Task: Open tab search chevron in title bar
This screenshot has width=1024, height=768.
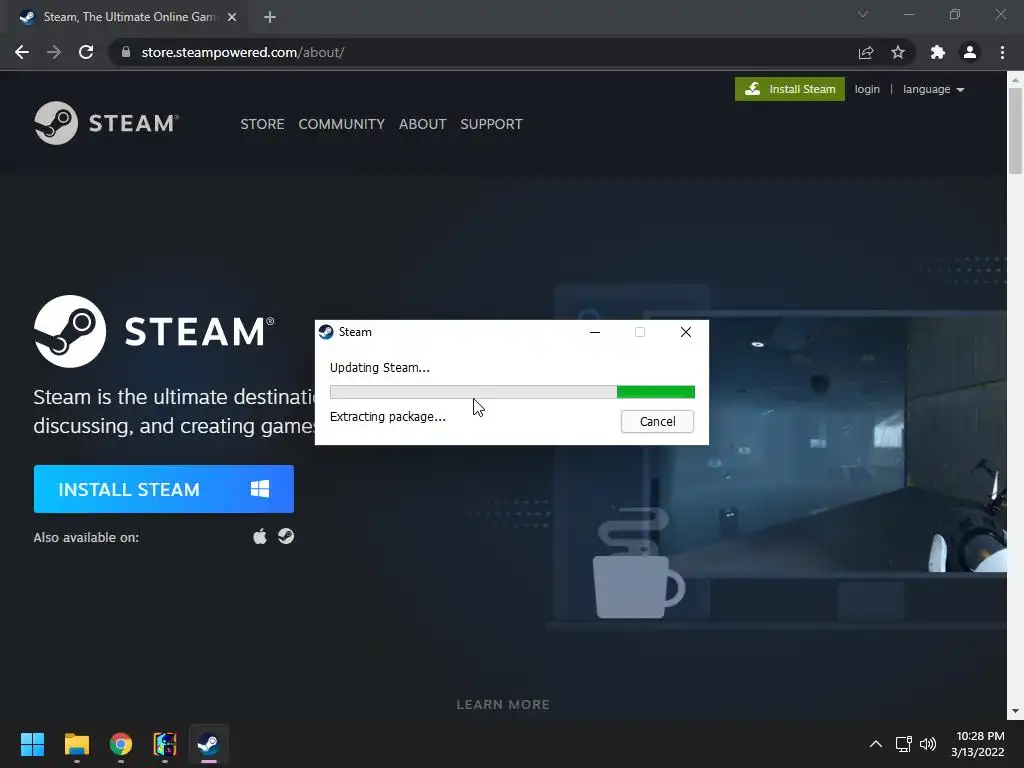Action: (863, 14)
